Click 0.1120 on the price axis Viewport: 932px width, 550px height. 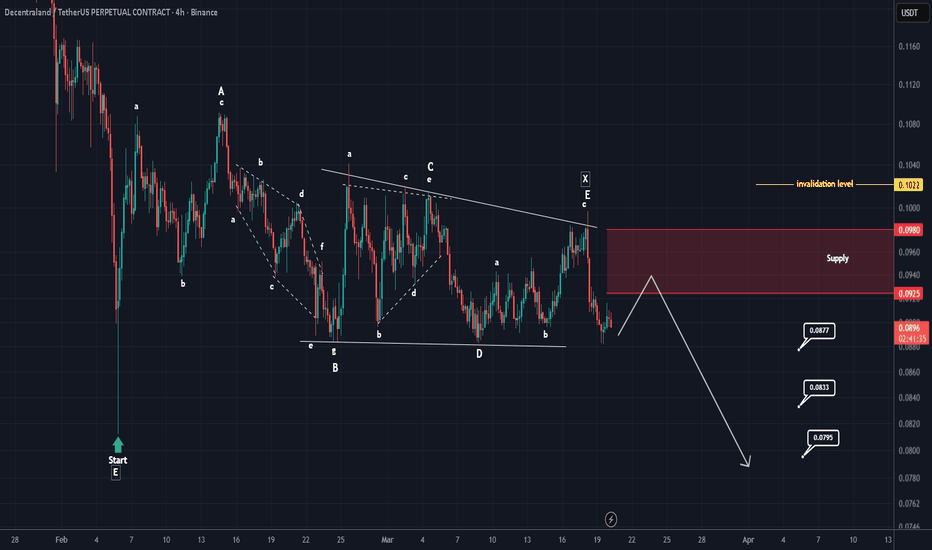coord(909,85)
